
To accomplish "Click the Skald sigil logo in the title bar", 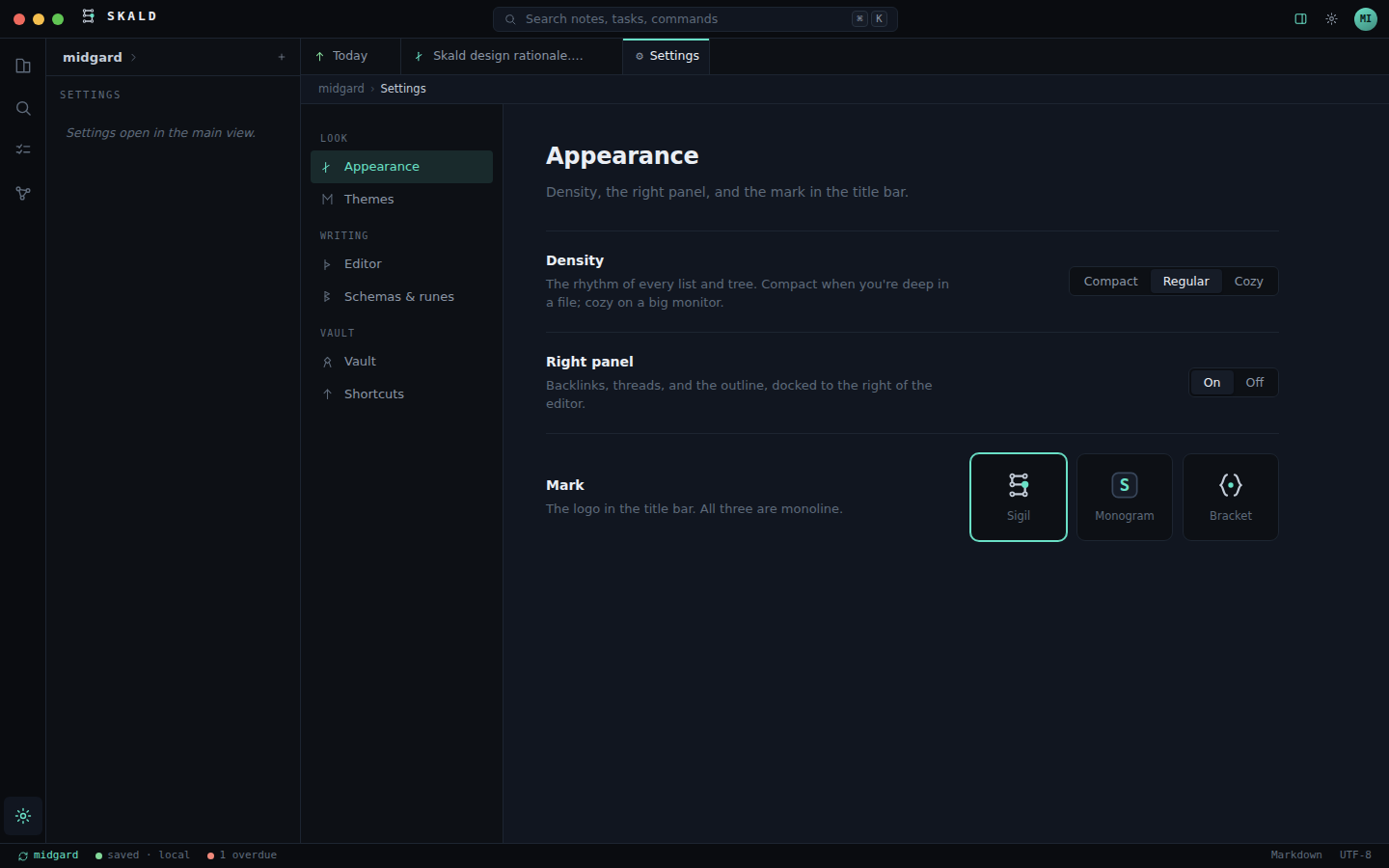I will [x=89, y=16].
